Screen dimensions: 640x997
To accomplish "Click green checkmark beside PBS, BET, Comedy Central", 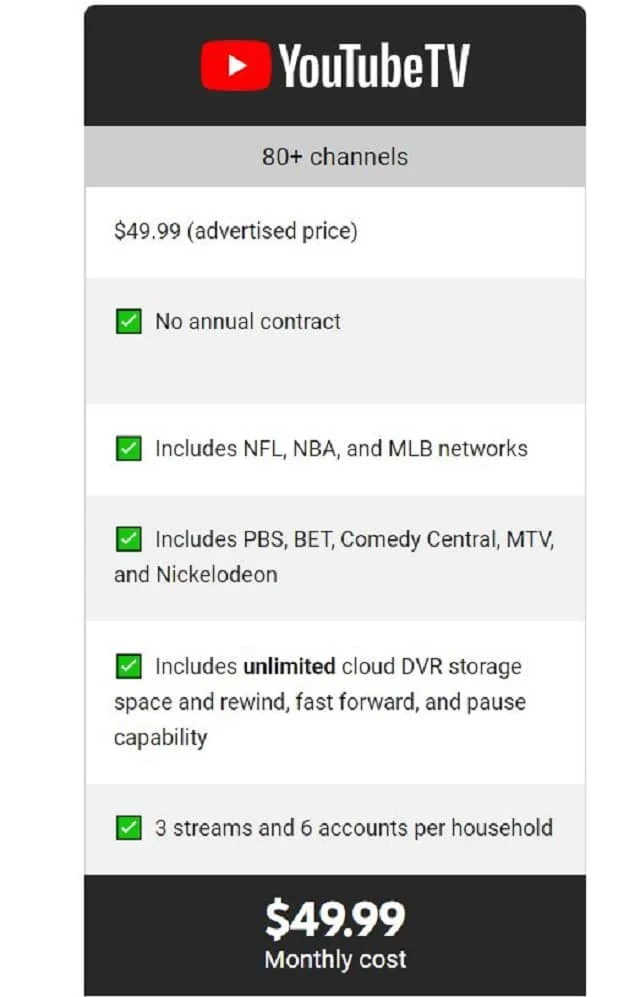I will pyautogui.click(x=128, y=539).
